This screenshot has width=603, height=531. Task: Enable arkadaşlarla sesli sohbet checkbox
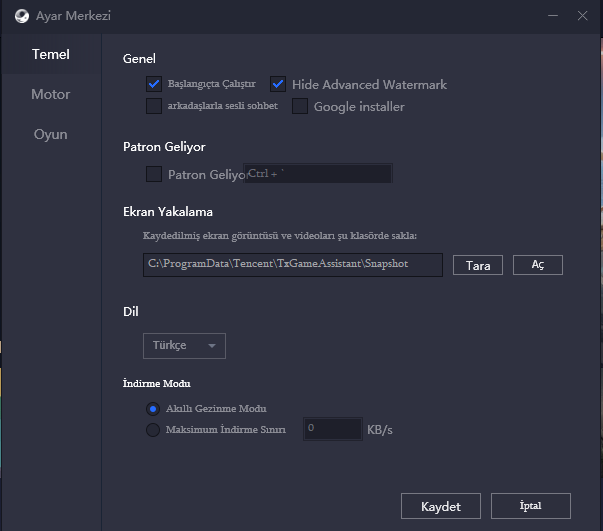point(154,106)
